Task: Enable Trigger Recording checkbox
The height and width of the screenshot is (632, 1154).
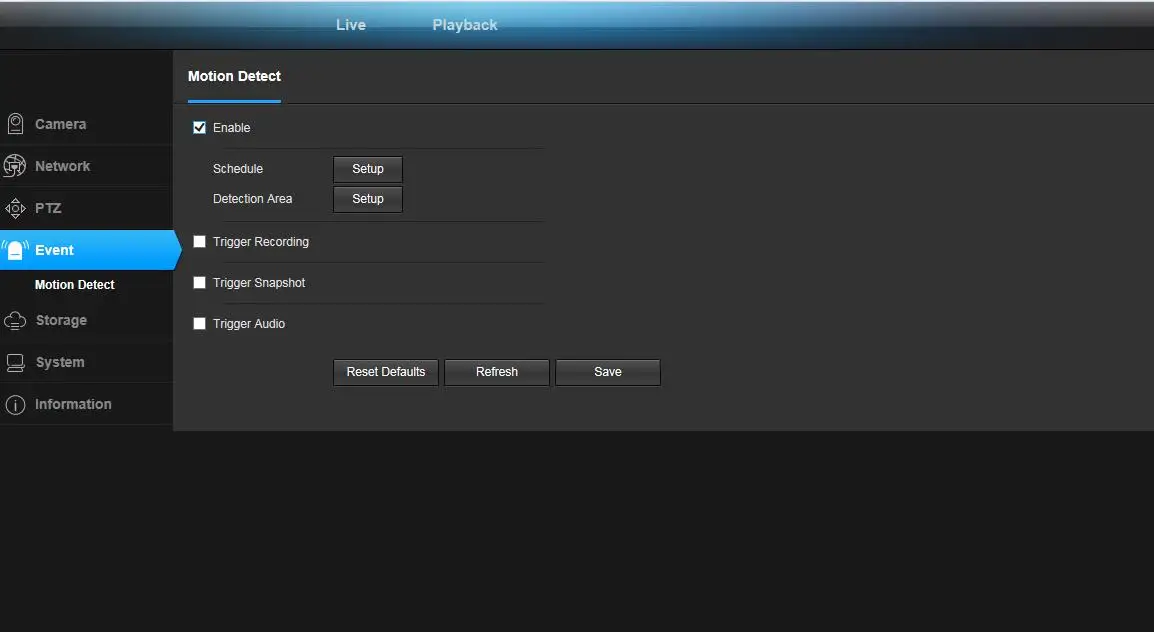Action: (199, 242)
